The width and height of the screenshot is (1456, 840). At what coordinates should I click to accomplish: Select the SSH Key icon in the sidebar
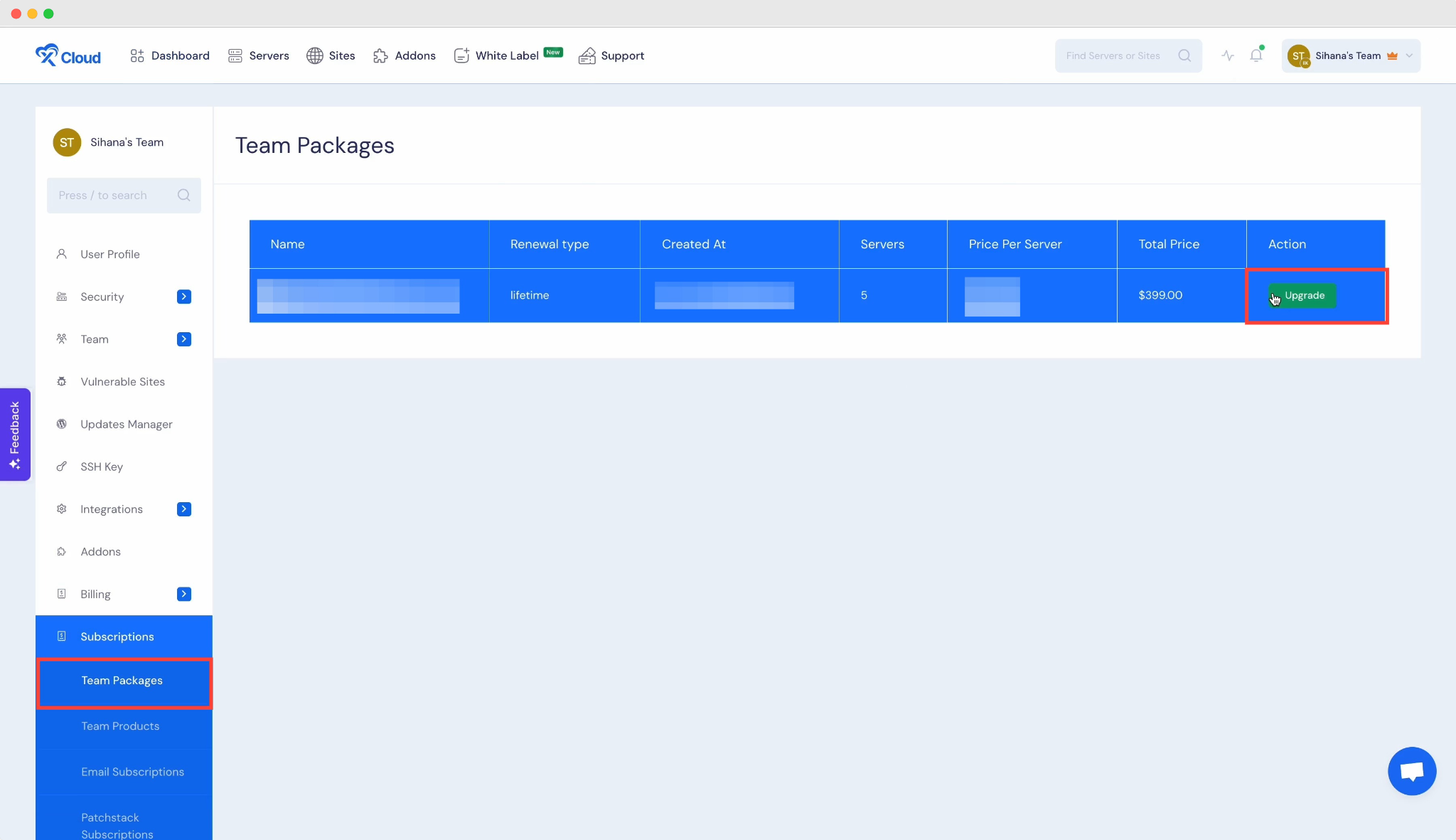[62, 467]
